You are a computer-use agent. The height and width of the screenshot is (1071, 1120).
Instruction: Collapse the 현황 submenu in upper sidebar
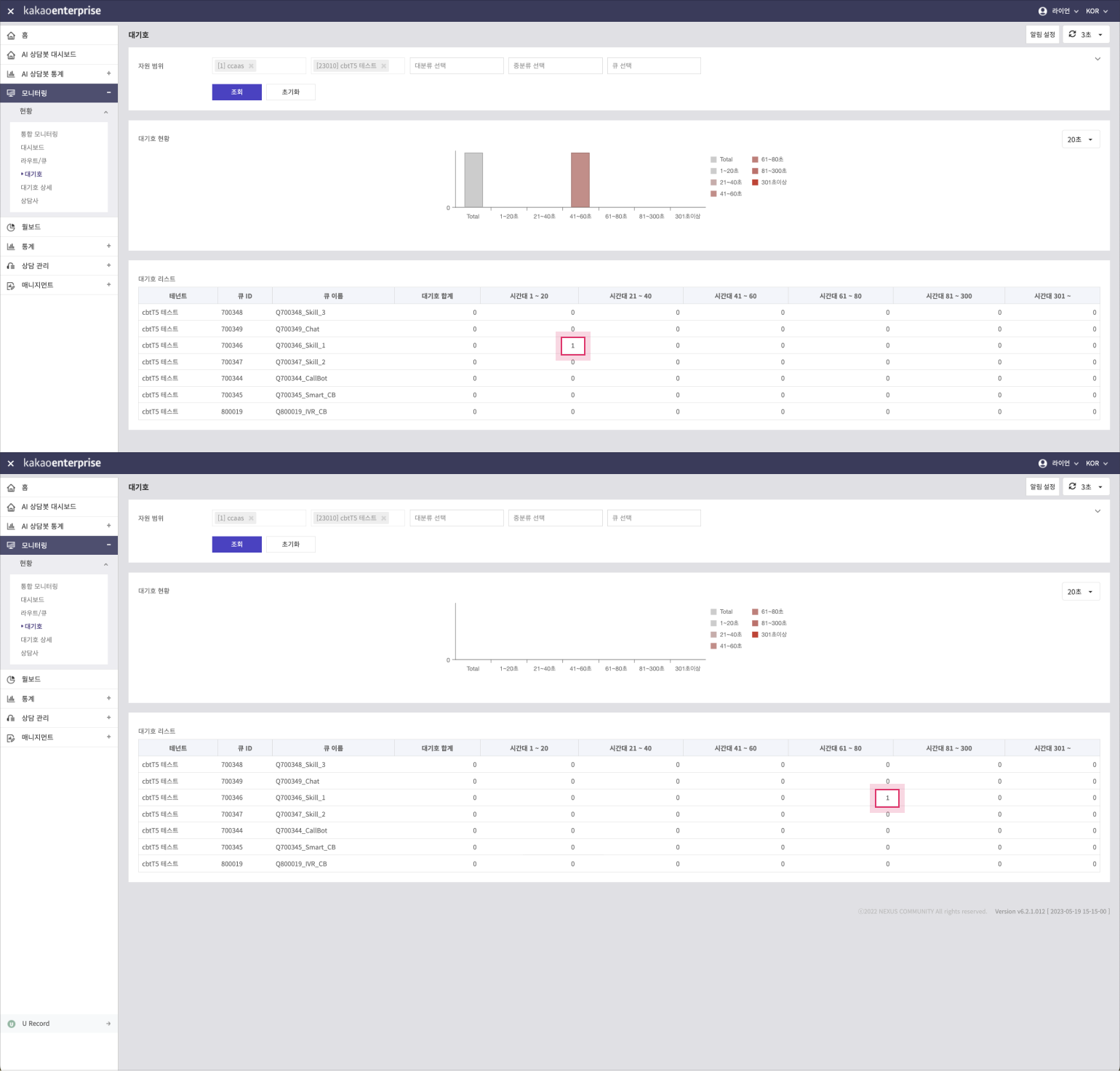tap(106, 112)
